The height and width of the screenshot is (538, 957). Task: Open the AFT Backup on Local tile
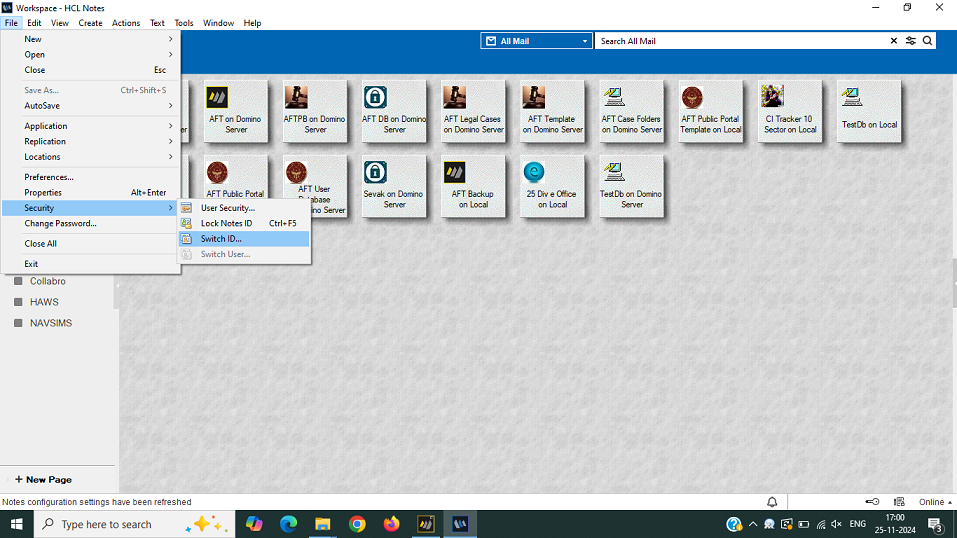click(x=473, y=187)
